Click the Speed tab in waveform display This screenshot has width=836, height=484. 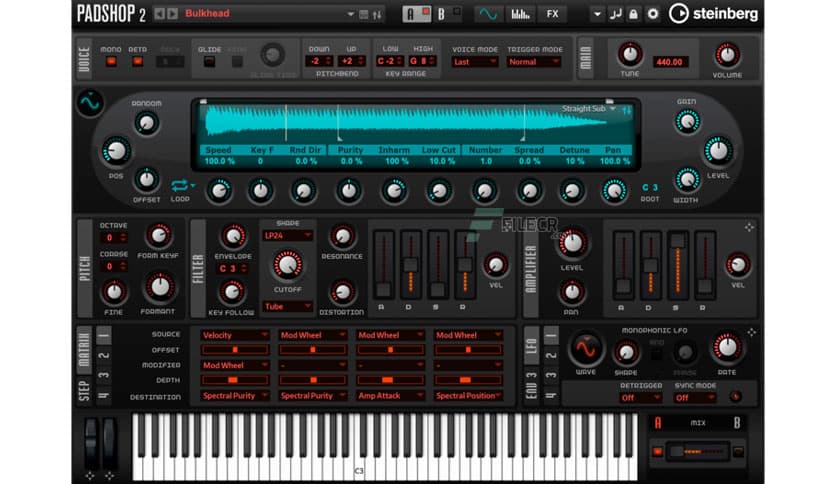[x=219, y=150]
